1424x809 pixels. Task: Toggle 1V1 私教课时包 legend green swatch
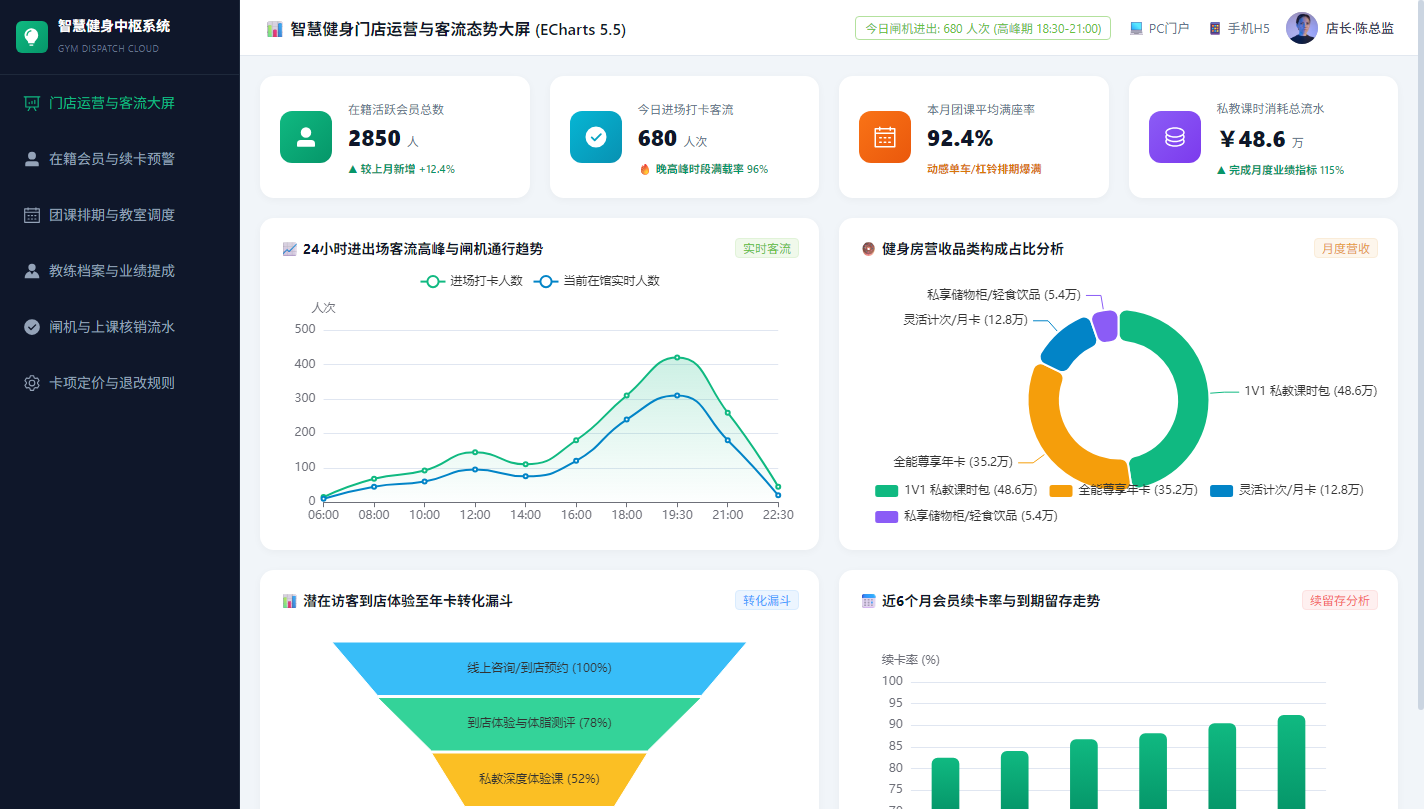[x=887, y=490]
